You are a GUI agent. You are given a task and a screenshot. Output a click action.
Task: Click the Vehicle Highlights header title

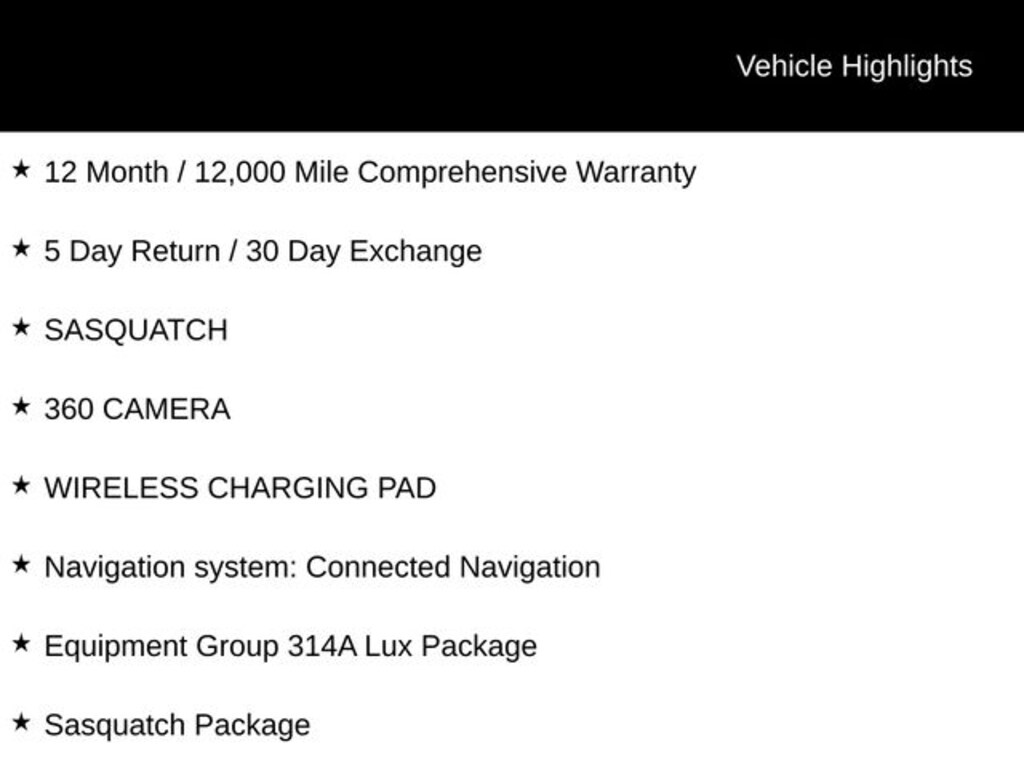point(854,66)
